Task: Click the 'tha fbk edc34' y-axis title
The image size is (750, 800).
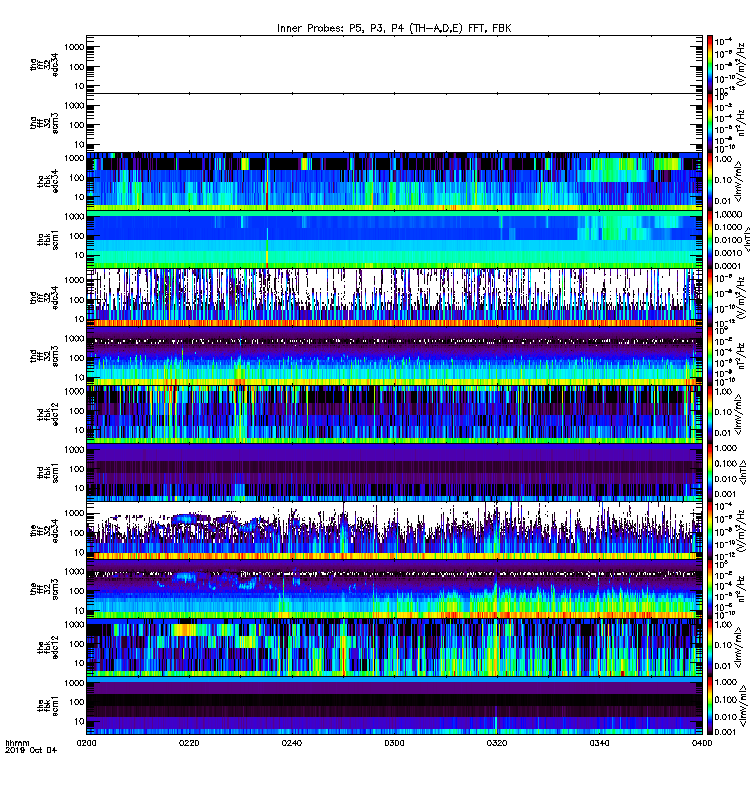Action: tap(48, 181)
